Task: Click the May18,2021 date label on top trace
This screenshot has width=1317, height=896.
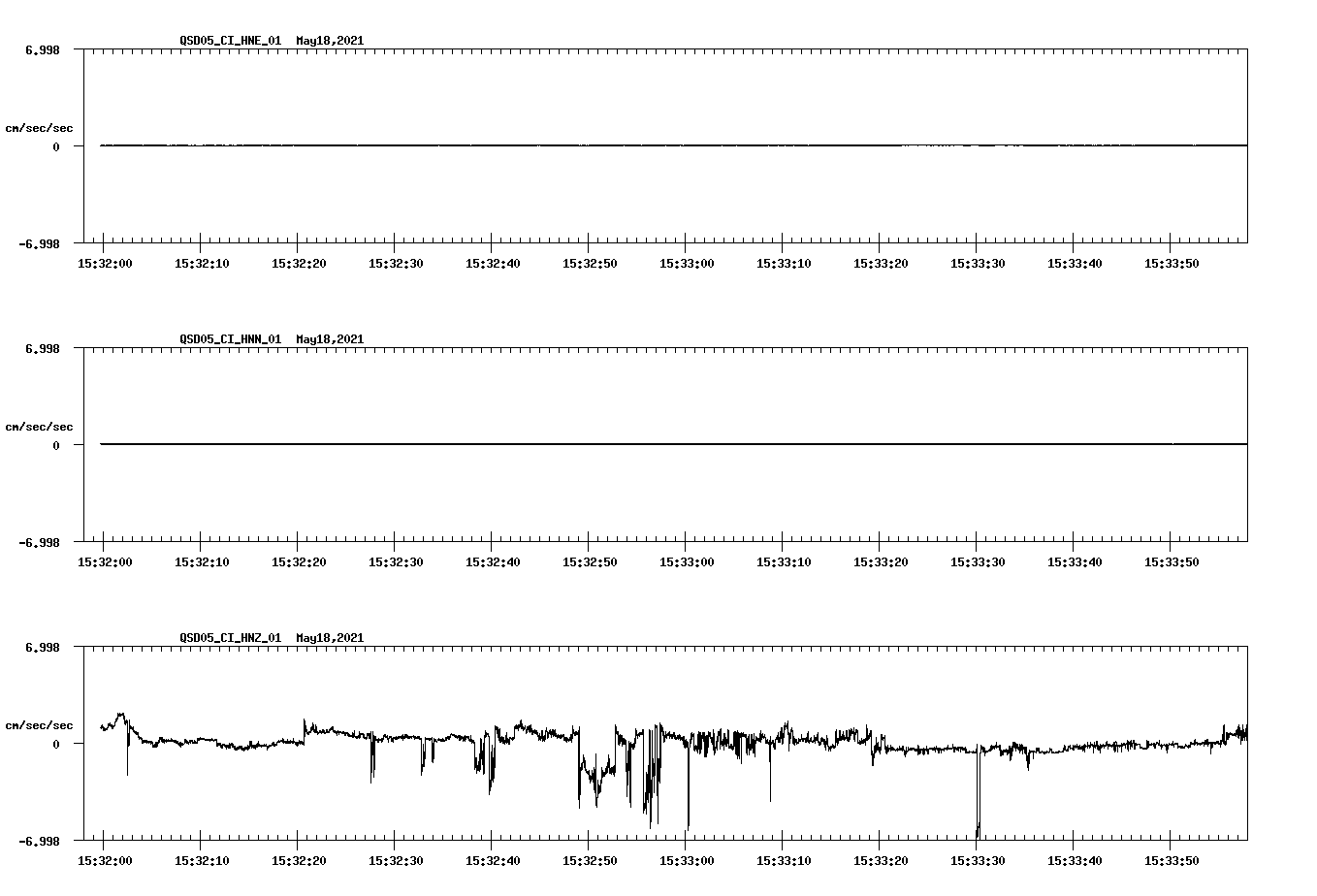Action: [x=330, y=41]
